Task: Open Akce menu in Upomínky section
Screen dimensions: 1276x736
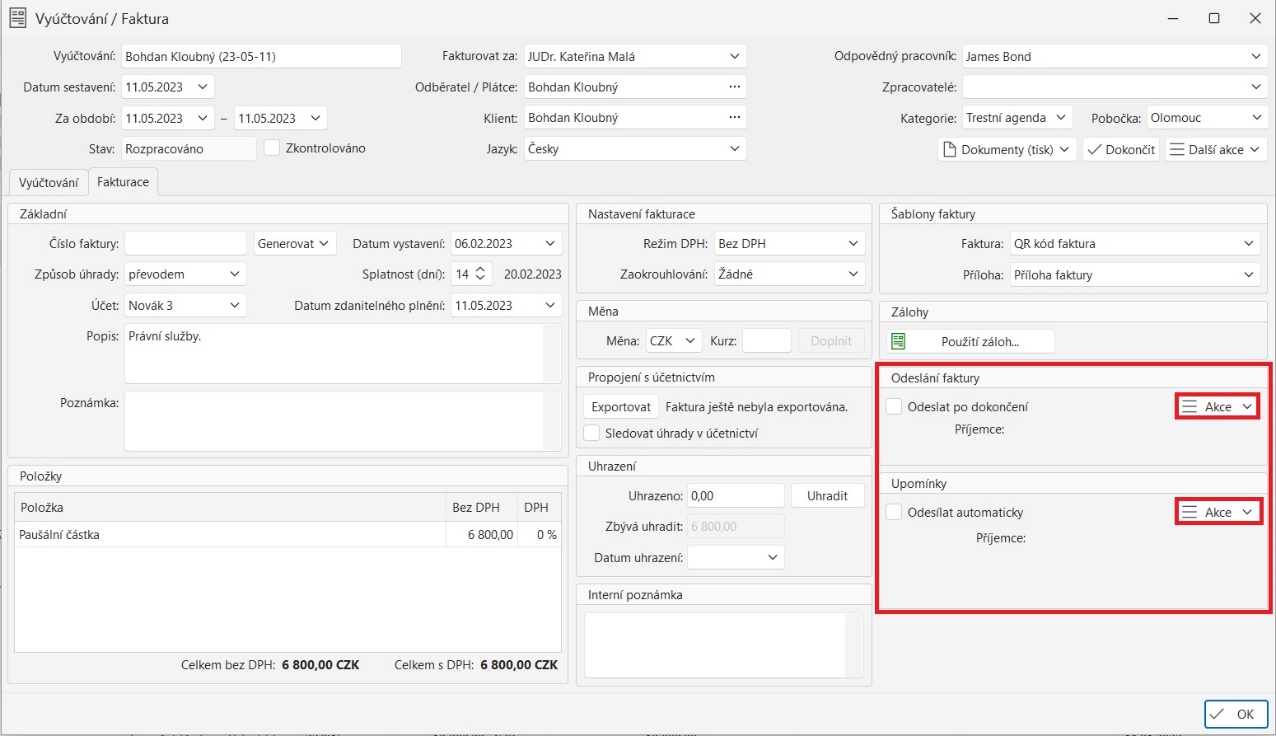Action: (1216, 512)
